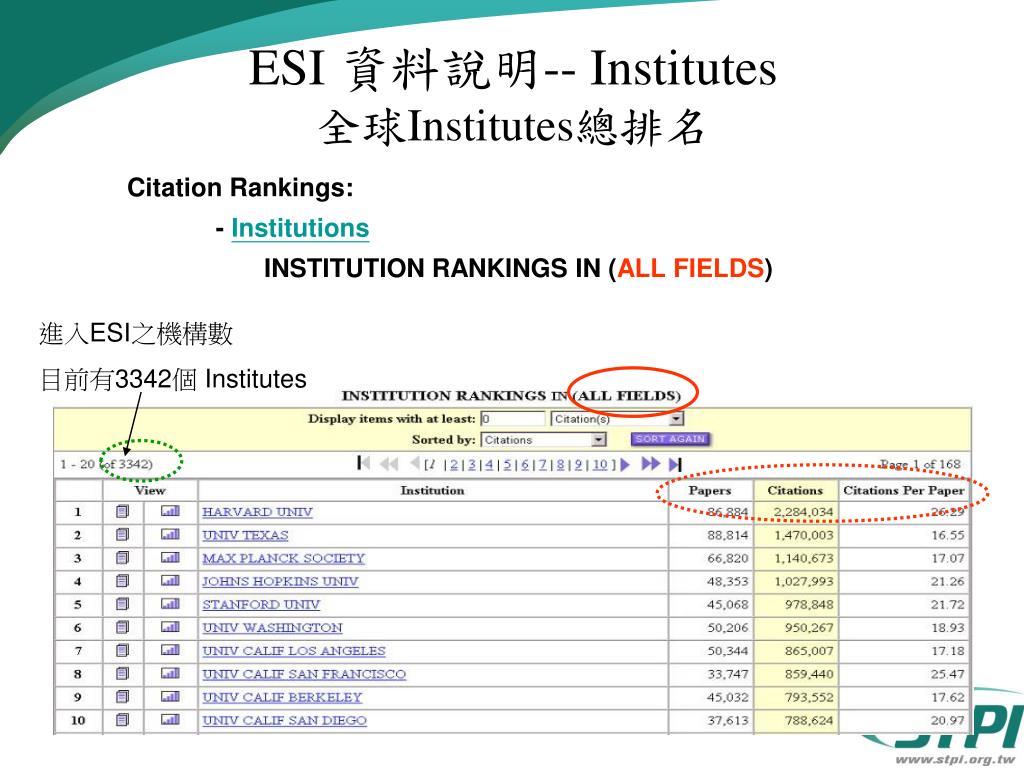The image size is (1024, 768).
Task: Open document icon for Univ Calif Berkeley row
Action: (122, 697)
